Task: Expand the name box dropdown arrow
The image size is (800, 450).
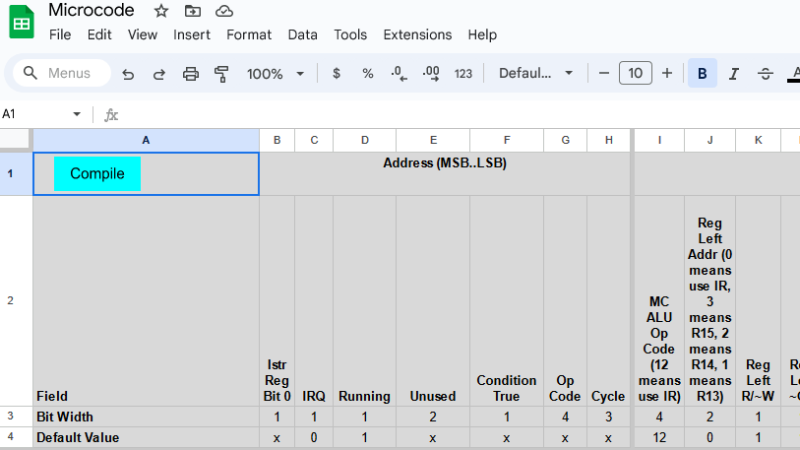Action: pyautogui.click(x=77, y=114)
